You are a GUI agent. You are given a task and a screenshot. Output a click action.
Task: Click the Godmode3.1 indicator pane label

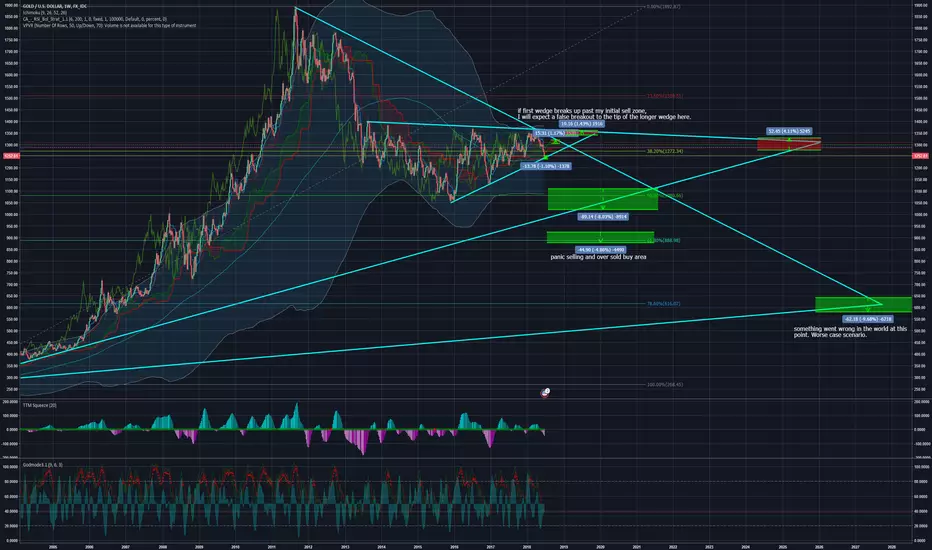43,465
